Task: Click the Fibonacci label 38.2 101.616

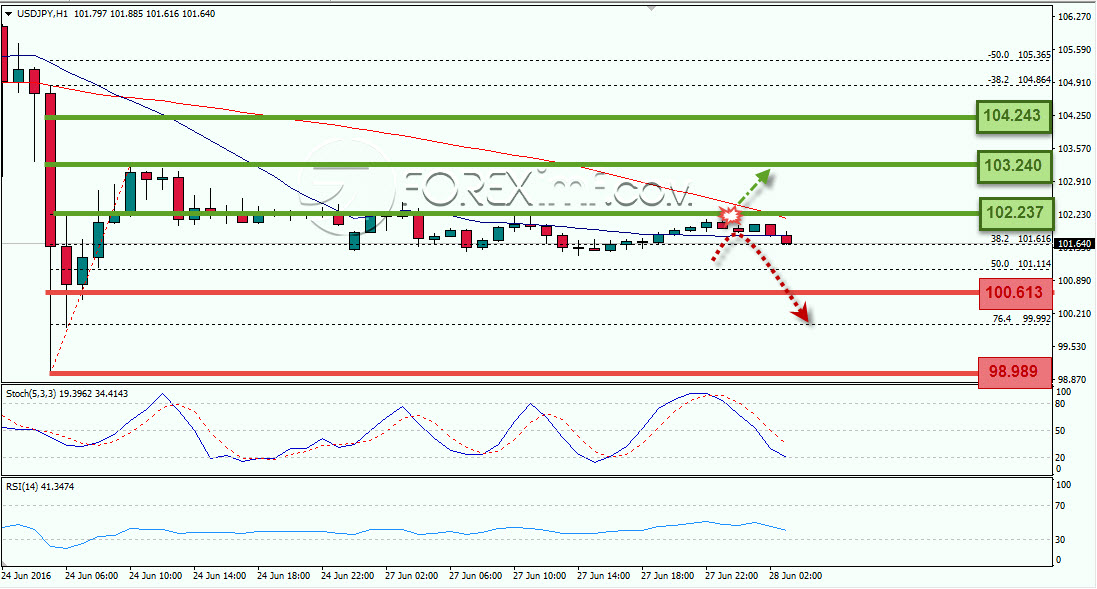Action: [x=1021, y=239]
